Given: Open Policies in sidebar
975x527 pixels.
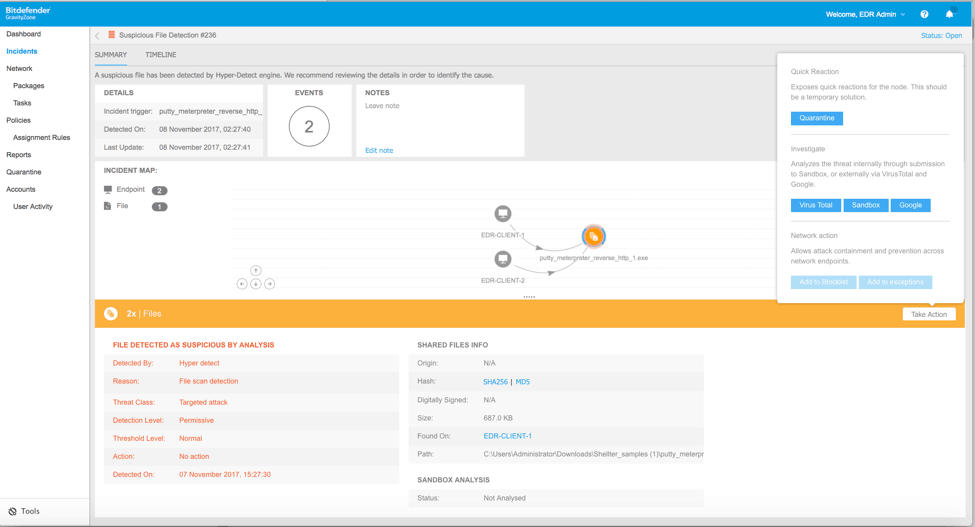Looking at the screenshot, I should pyautogui.click(x=19, y=121).
